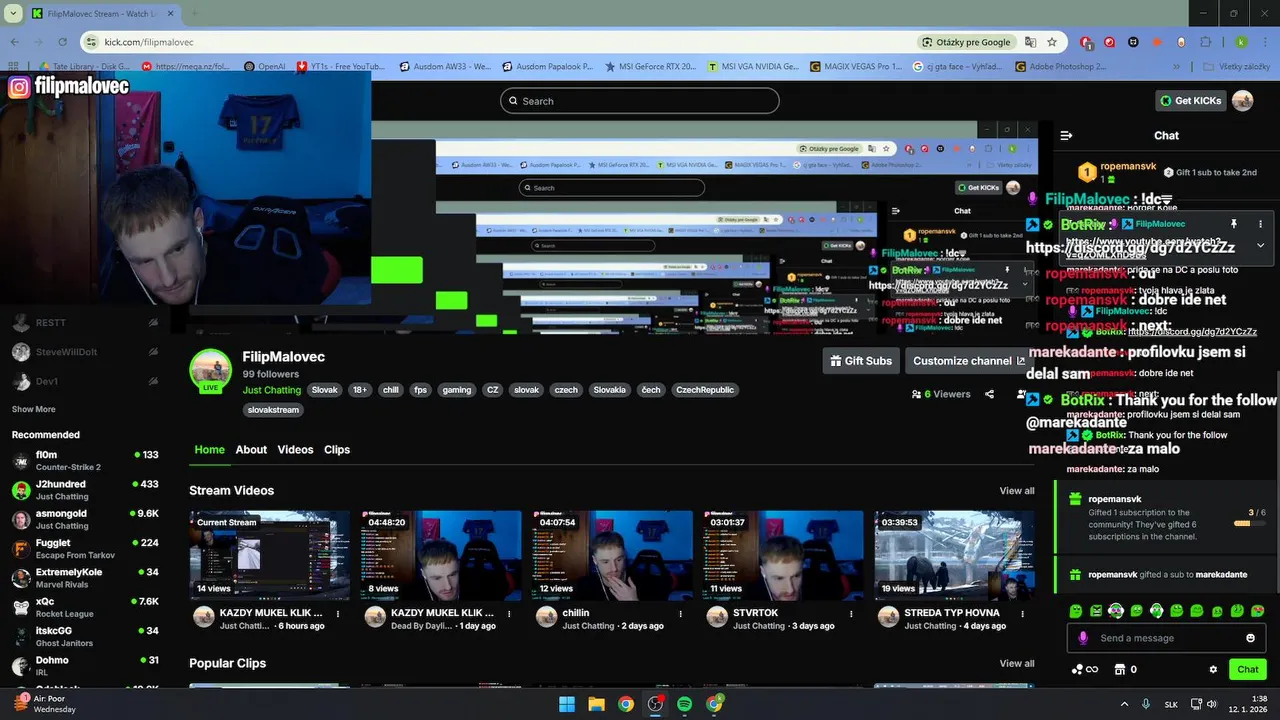Open options menu for chillin video
Image resolution: width=1280 pixels, height=720 pixels.
coord(680,613)
